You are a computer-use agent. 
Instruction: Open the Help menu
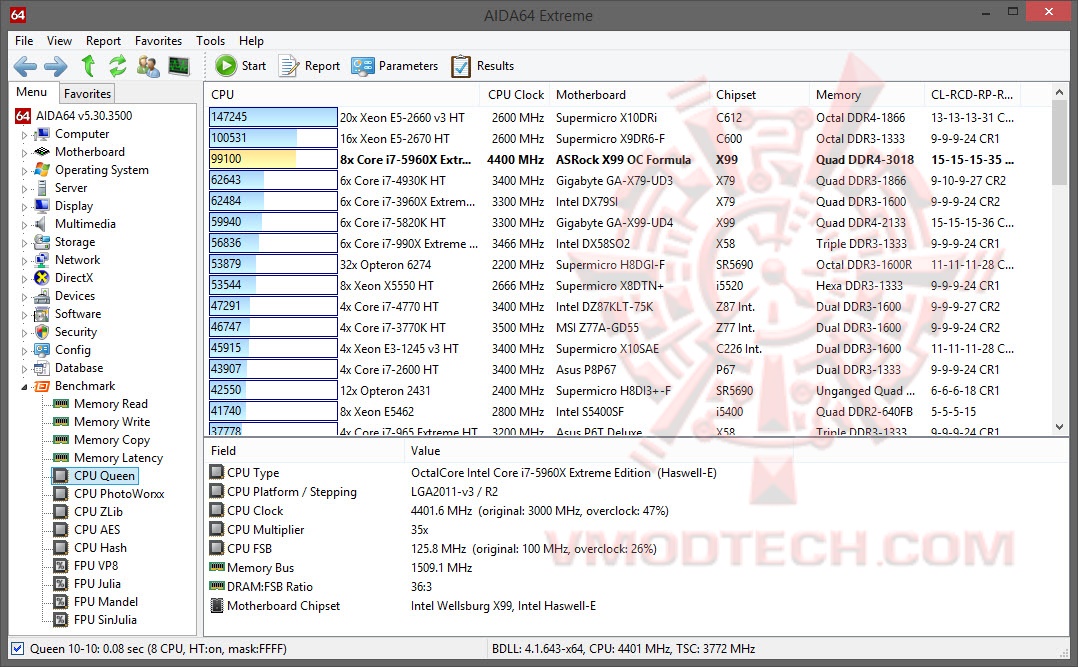[251, 41]
